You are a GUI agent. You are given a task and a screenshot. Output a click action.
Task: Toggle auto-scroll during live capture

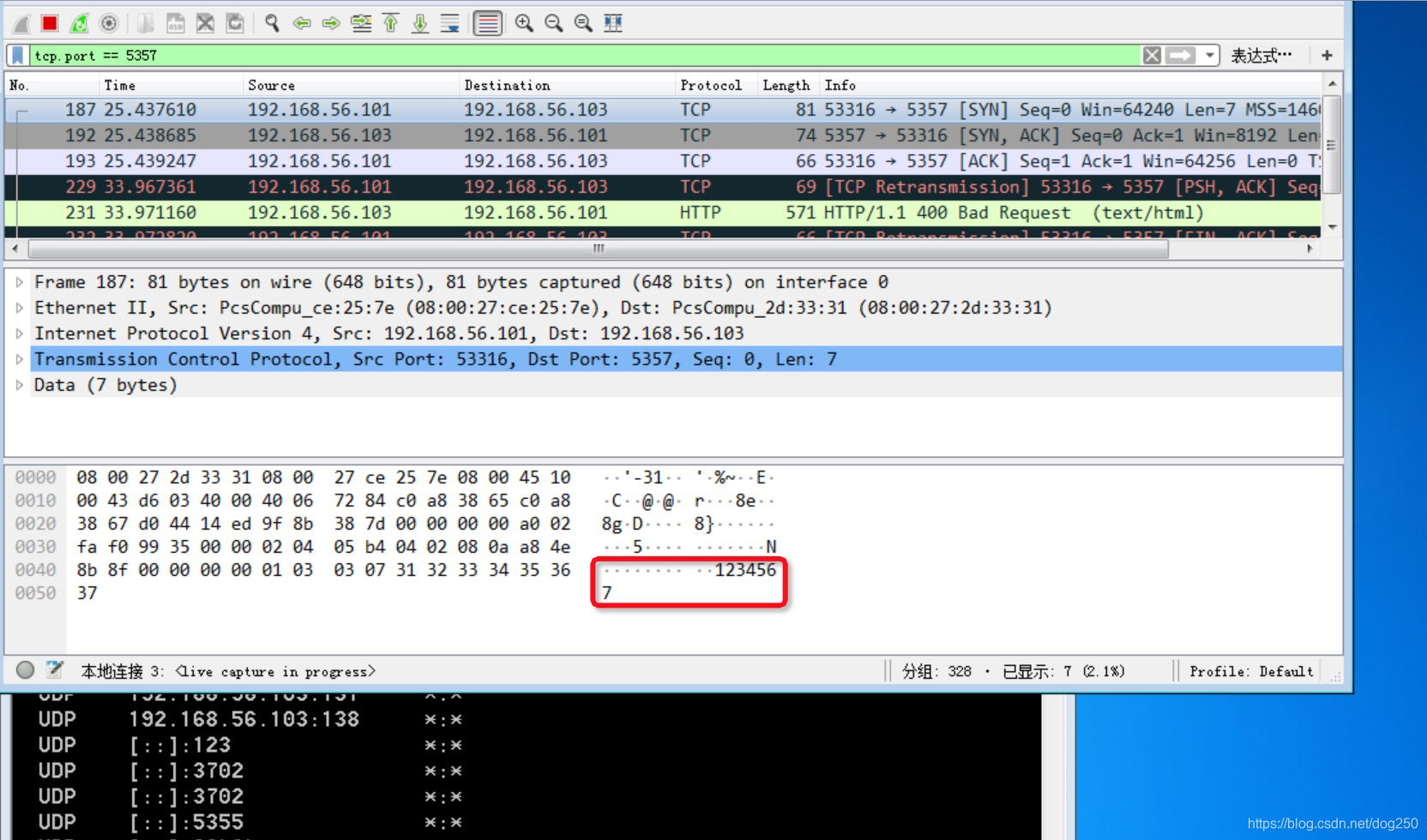pyautogui.click(x=449, y=23)
